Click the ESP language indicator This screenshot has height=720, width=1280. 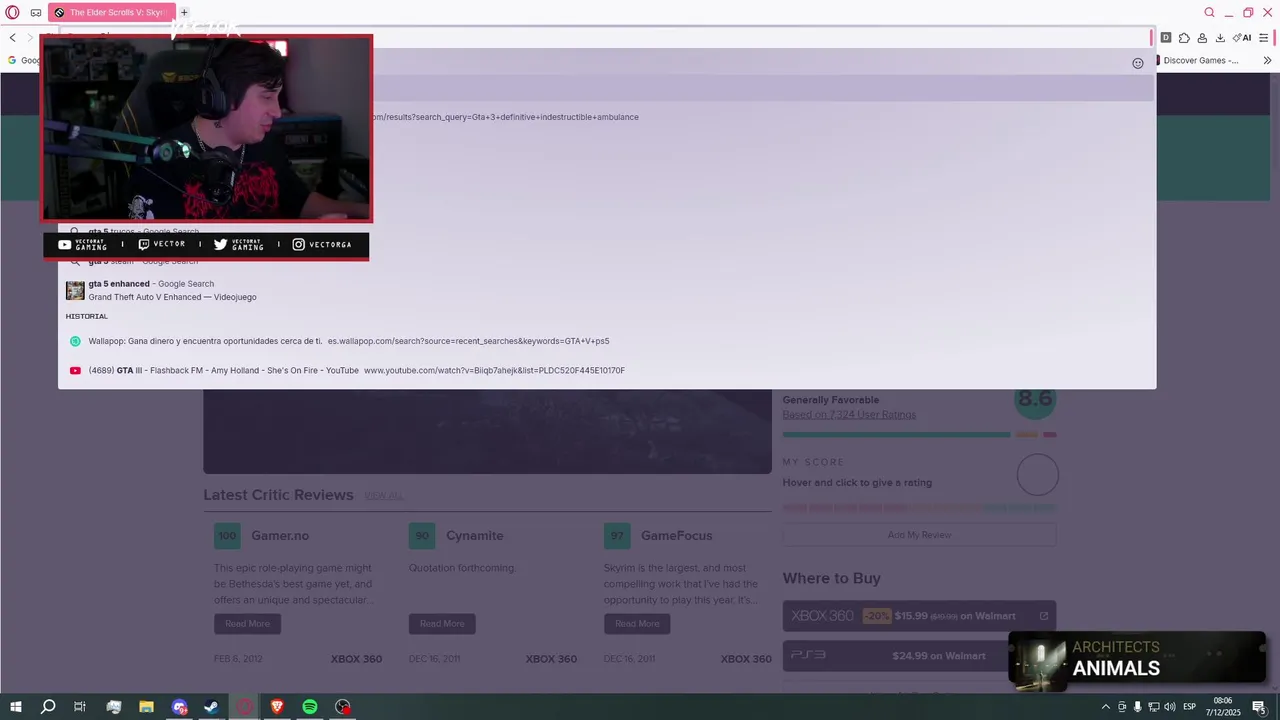click(1190, 707)
